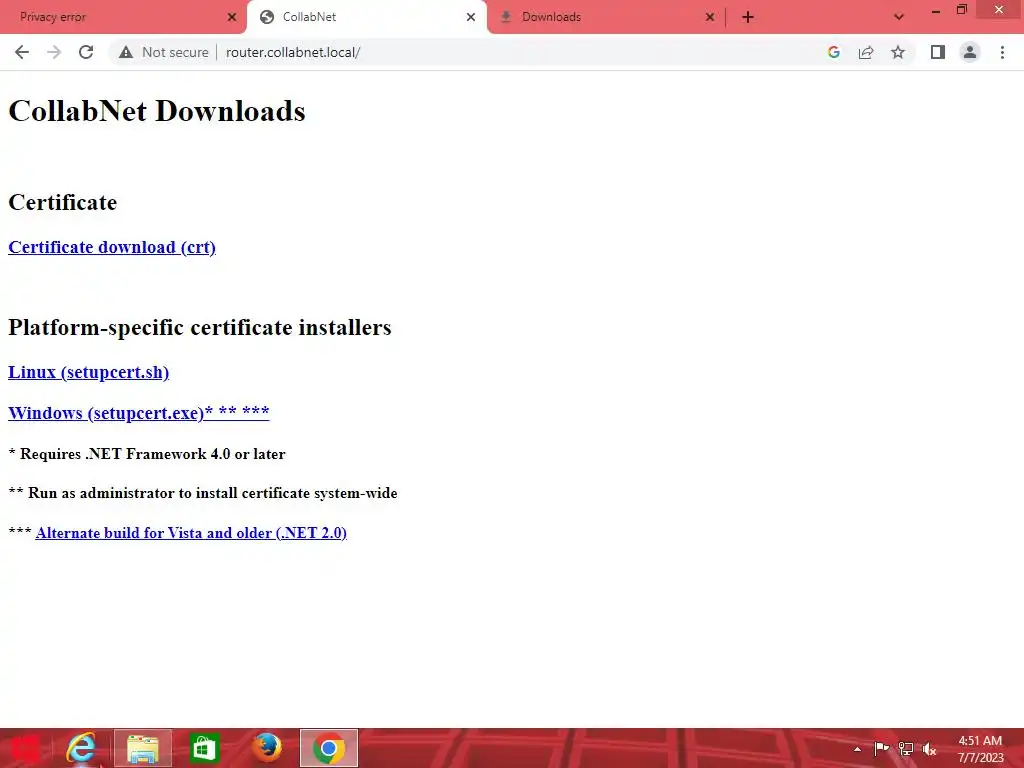This screenshot has width=1024, height=768.
Task: Reload the current page
Action: [86, 52]
